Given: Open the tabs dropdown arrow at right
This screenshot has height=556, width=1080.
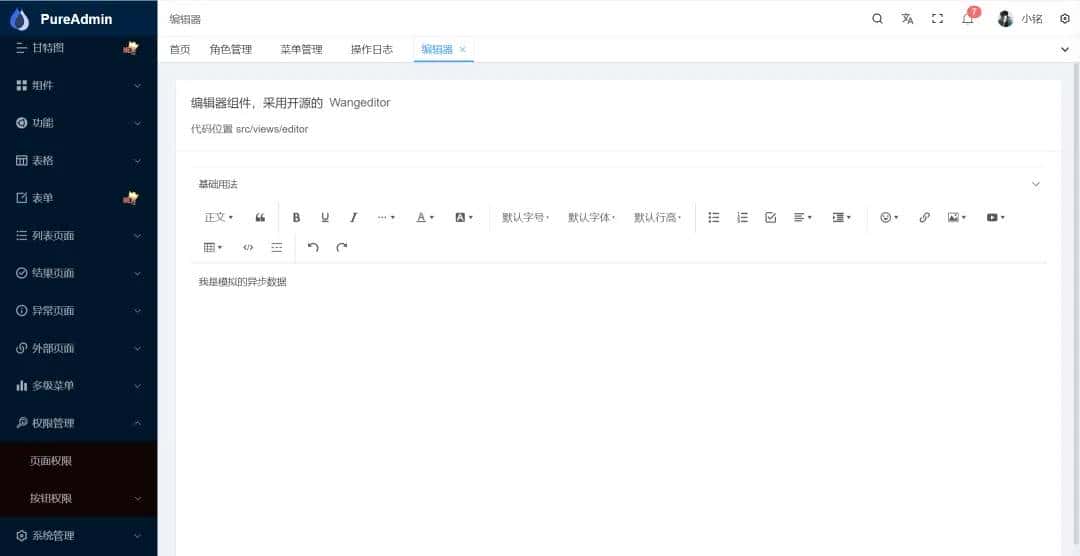Looking at the screenshot, I should pos(1065,49).
